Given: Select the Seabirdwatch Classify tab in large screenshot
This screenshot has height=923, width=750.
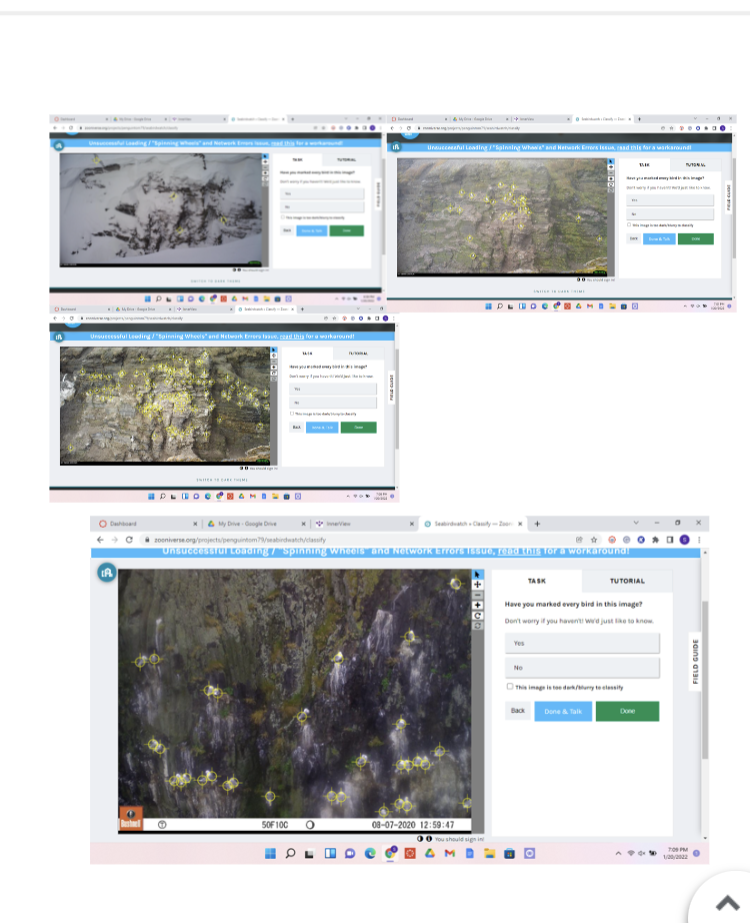Looking at the screenshot, I should point(474,523).
